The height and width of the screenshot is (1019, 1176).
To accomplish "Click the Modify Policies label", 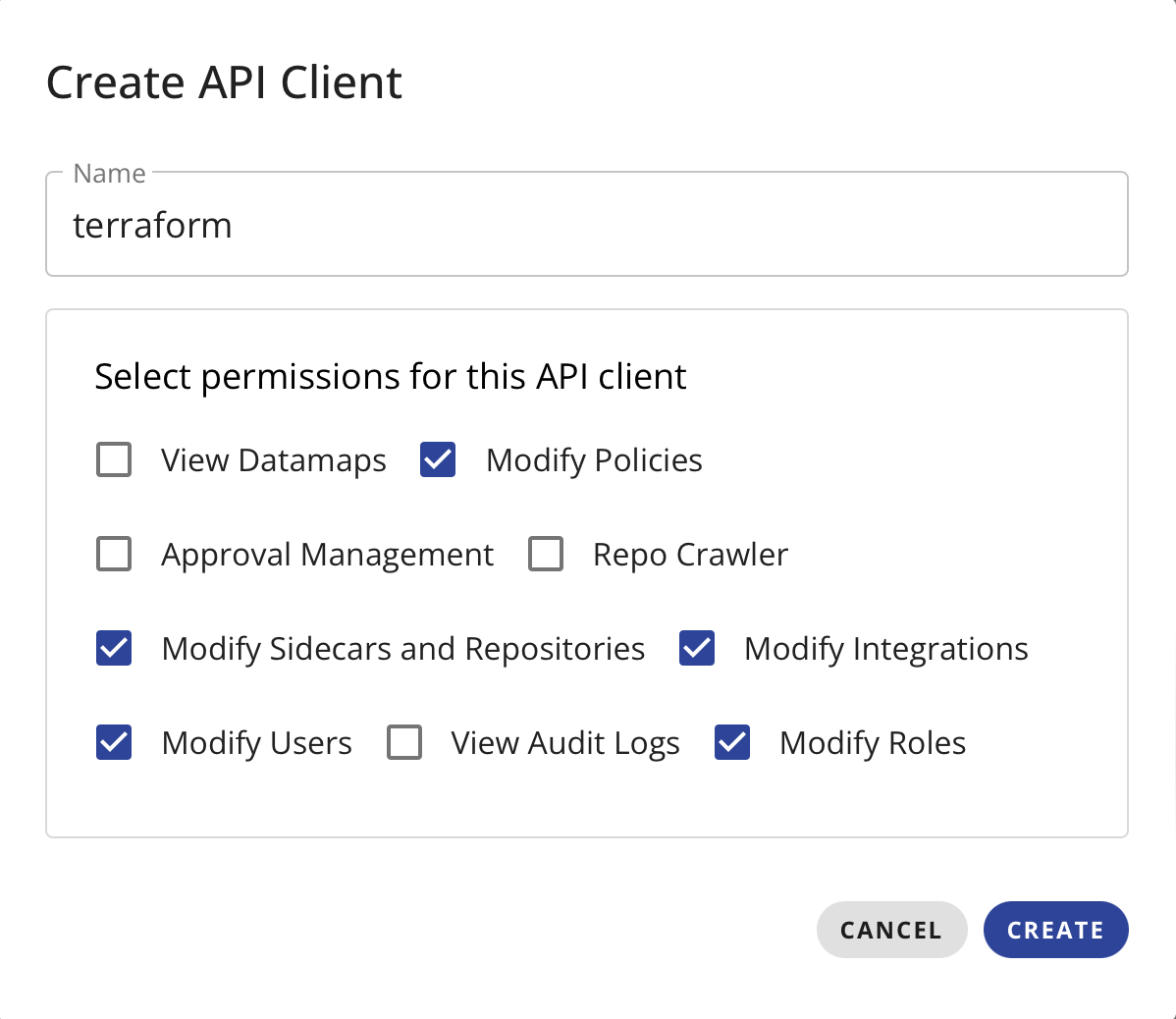I will [x=594, y=460].
